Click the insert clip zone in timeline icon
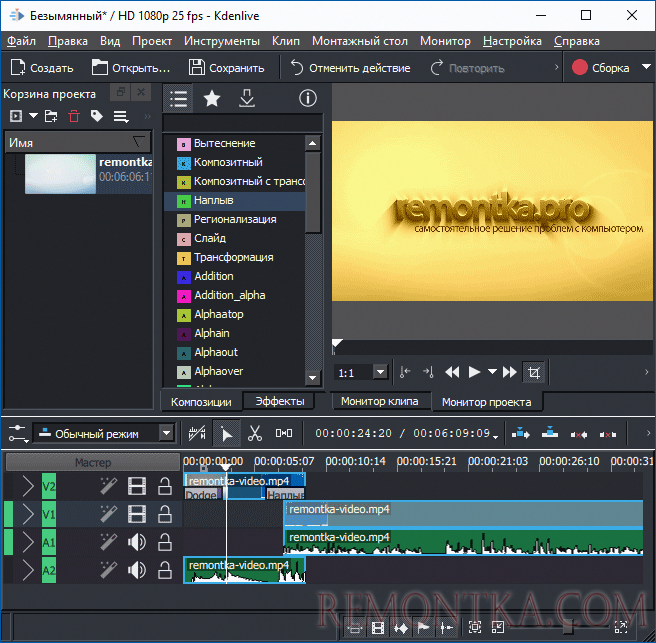This screenshot has width=656, height=643. [x=521, y=433]
